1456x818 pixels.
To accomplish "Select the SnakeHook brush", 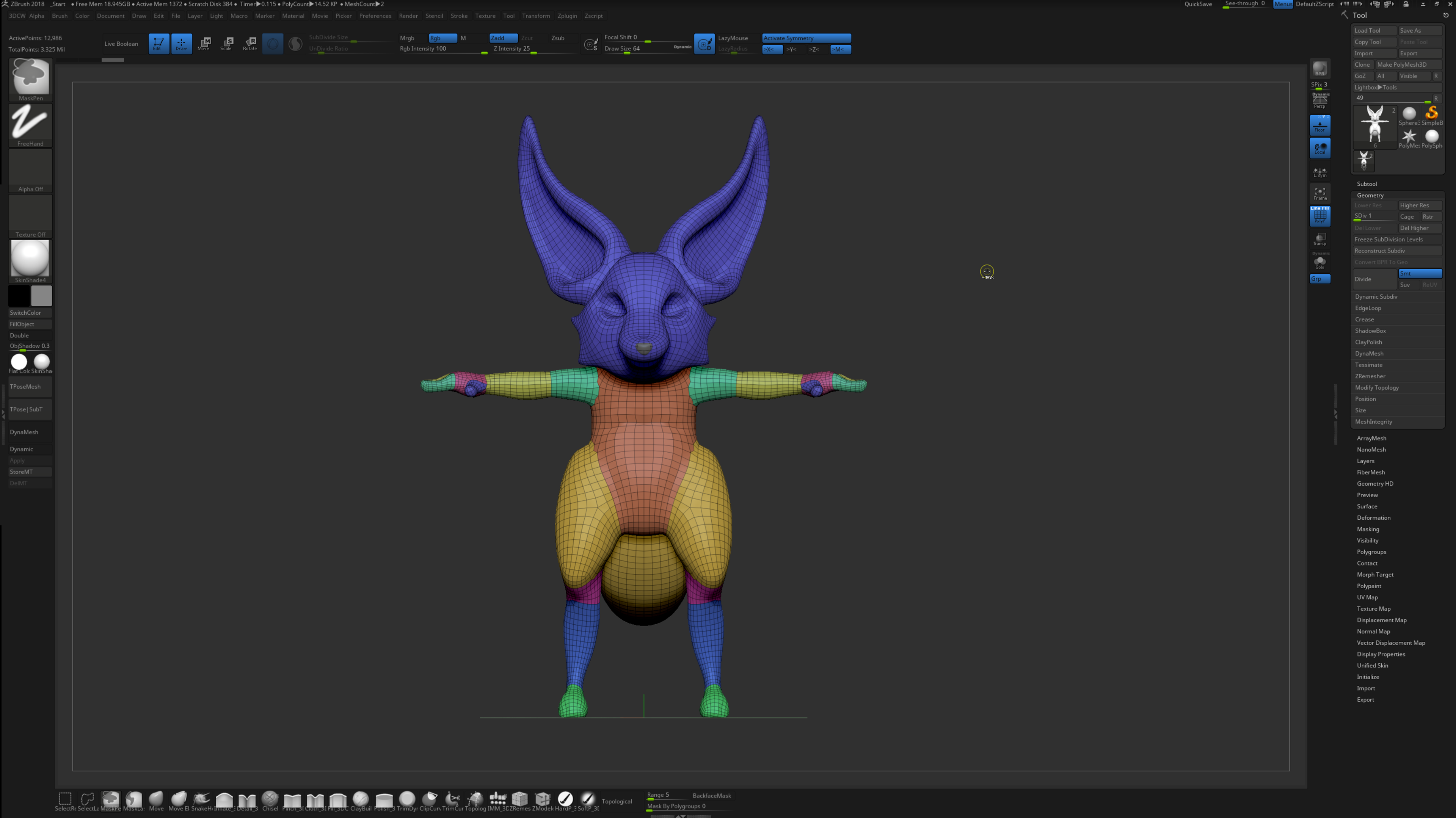I will pyautogui.click(x=201, y=801).
